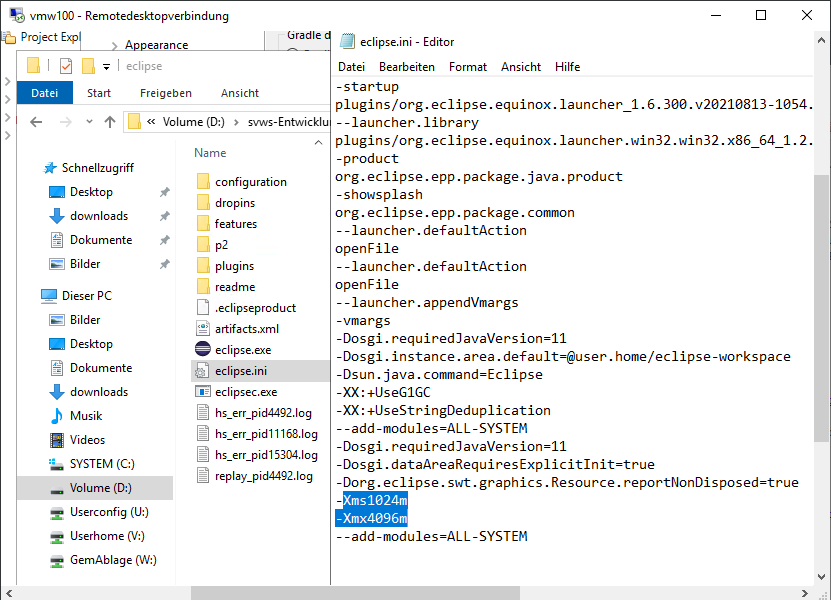Click the Name column header to sort
The width and height of the screenshot is (832, 600).
click(x=210, y=153)
